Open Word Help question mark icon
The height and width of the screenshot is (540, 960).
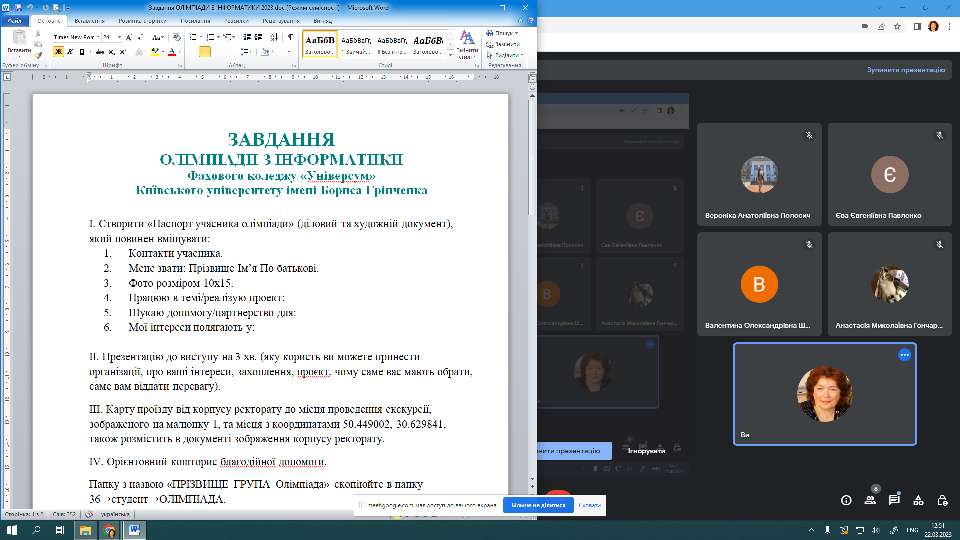pyautogui.click(x=531, y=21)
